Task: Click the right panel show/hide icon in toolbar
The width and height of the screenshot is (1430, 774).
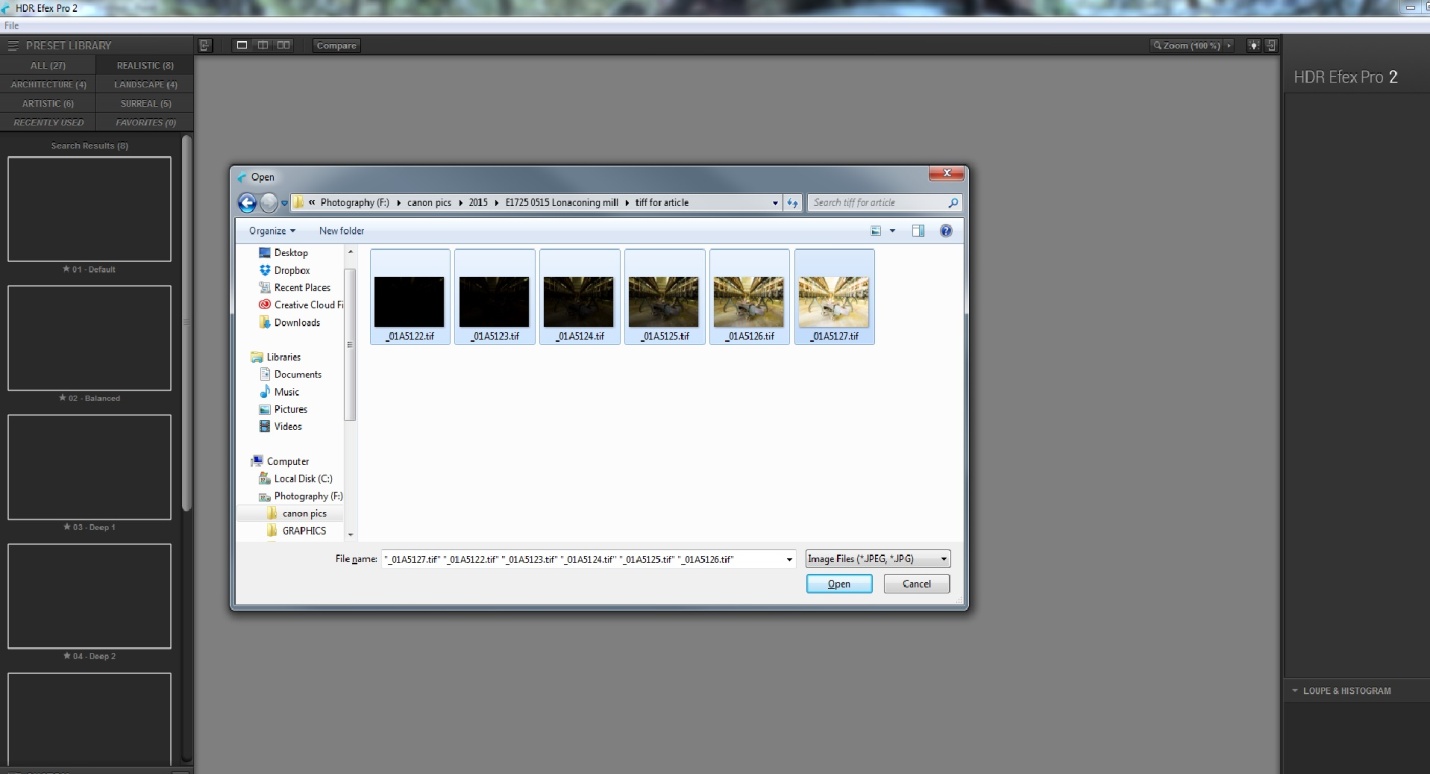Action: point(1271,46)
